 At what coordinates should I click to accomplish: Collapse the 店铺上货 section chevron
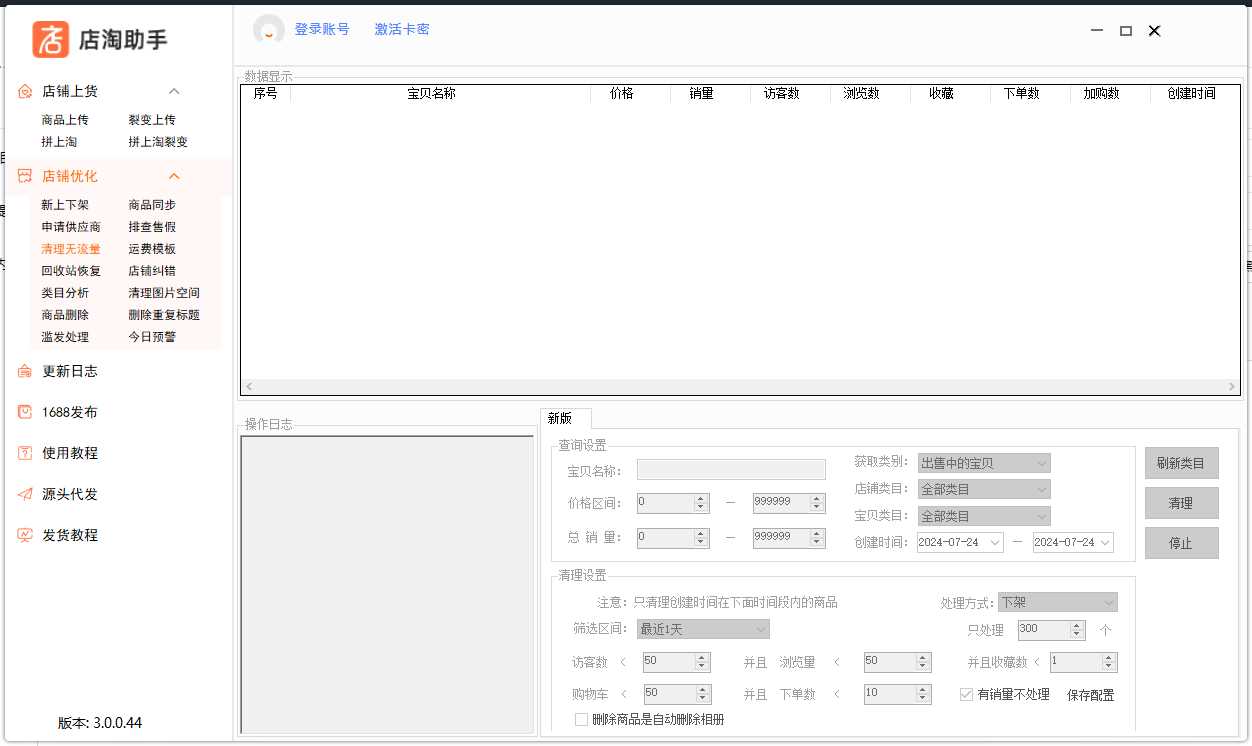(x=174, y=91)
